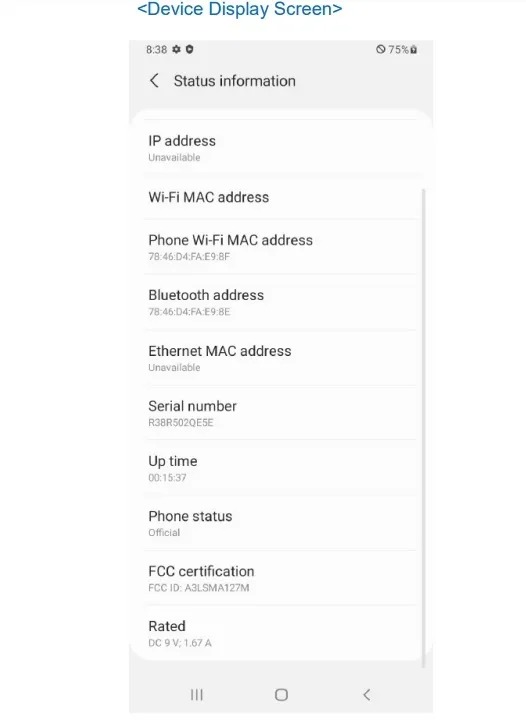This screenshot has height=726, width=526.
Task: Select the IP address entry
Action: coord(280,148)
